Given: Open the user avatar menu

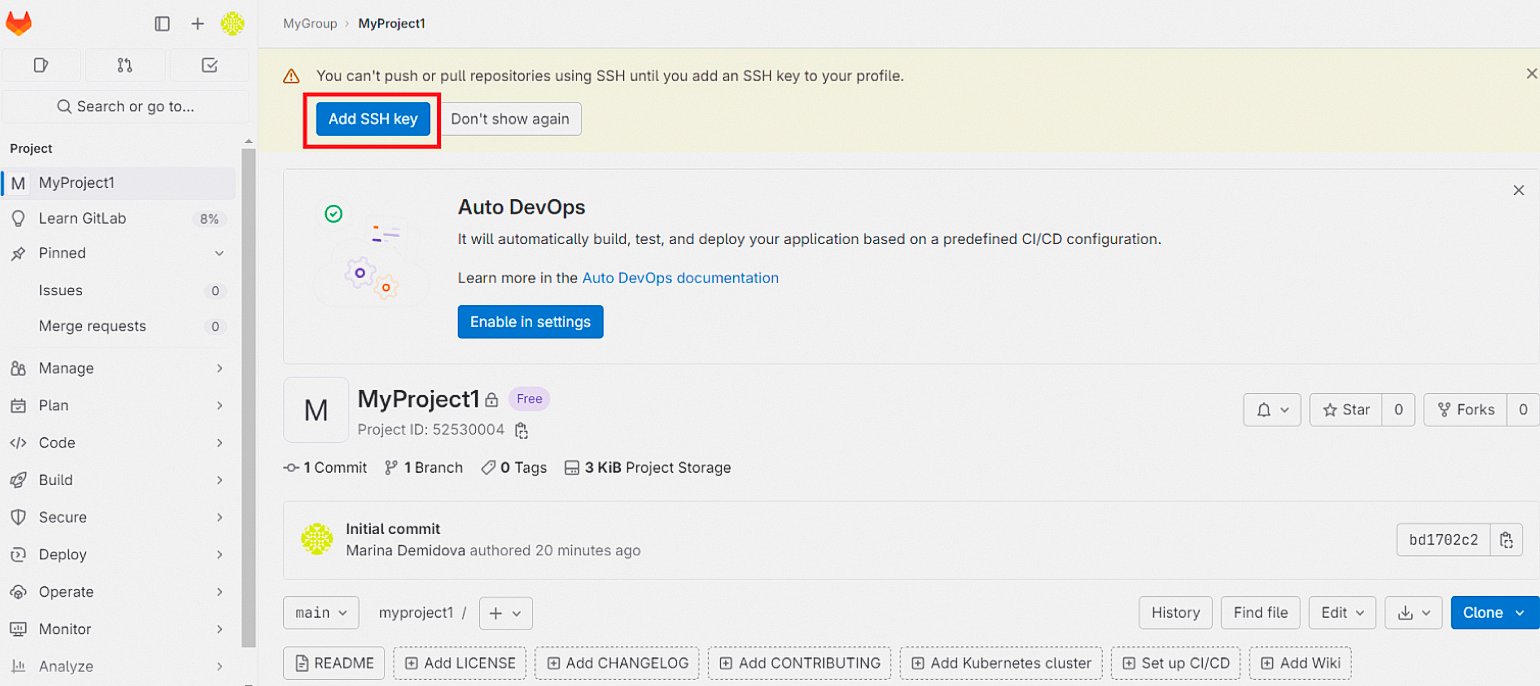Looking at the screenshot, I should [x=233, y=23].
